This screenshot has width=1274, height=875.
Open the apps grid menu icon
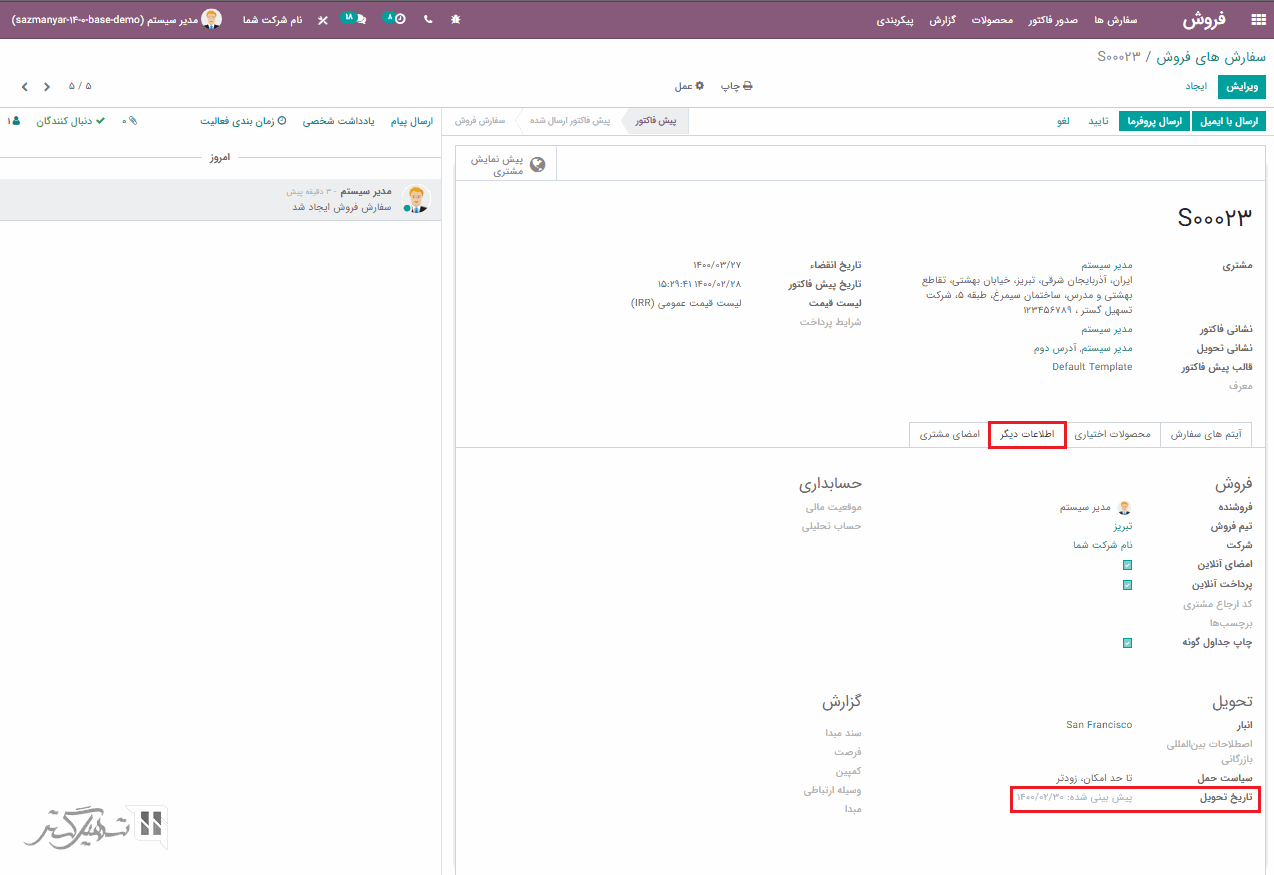(x=1257, y=19)
